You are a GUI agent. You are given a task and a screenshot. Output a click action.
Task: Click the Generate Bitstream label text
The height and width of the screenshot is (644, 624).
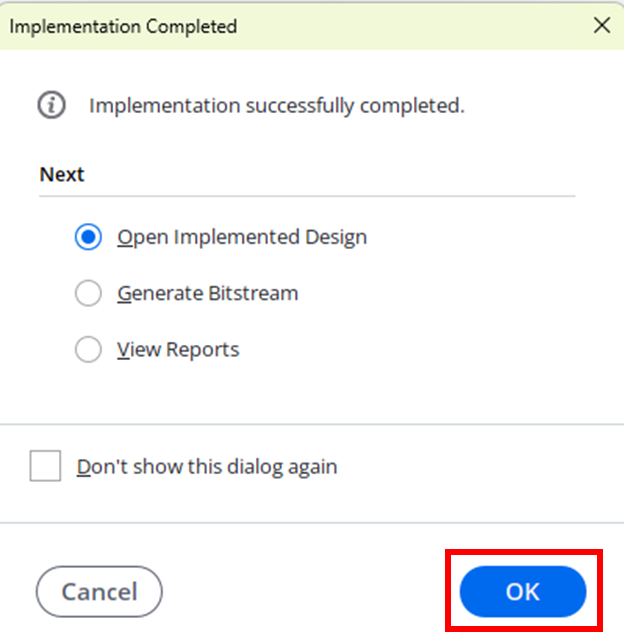click(207, 293)
